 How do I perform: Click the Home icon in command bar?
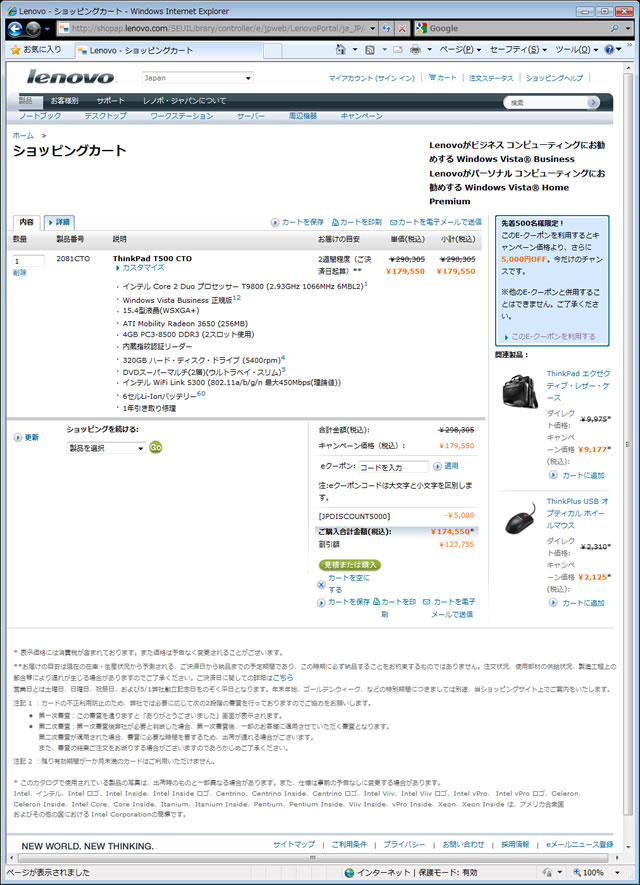[340, 50]
